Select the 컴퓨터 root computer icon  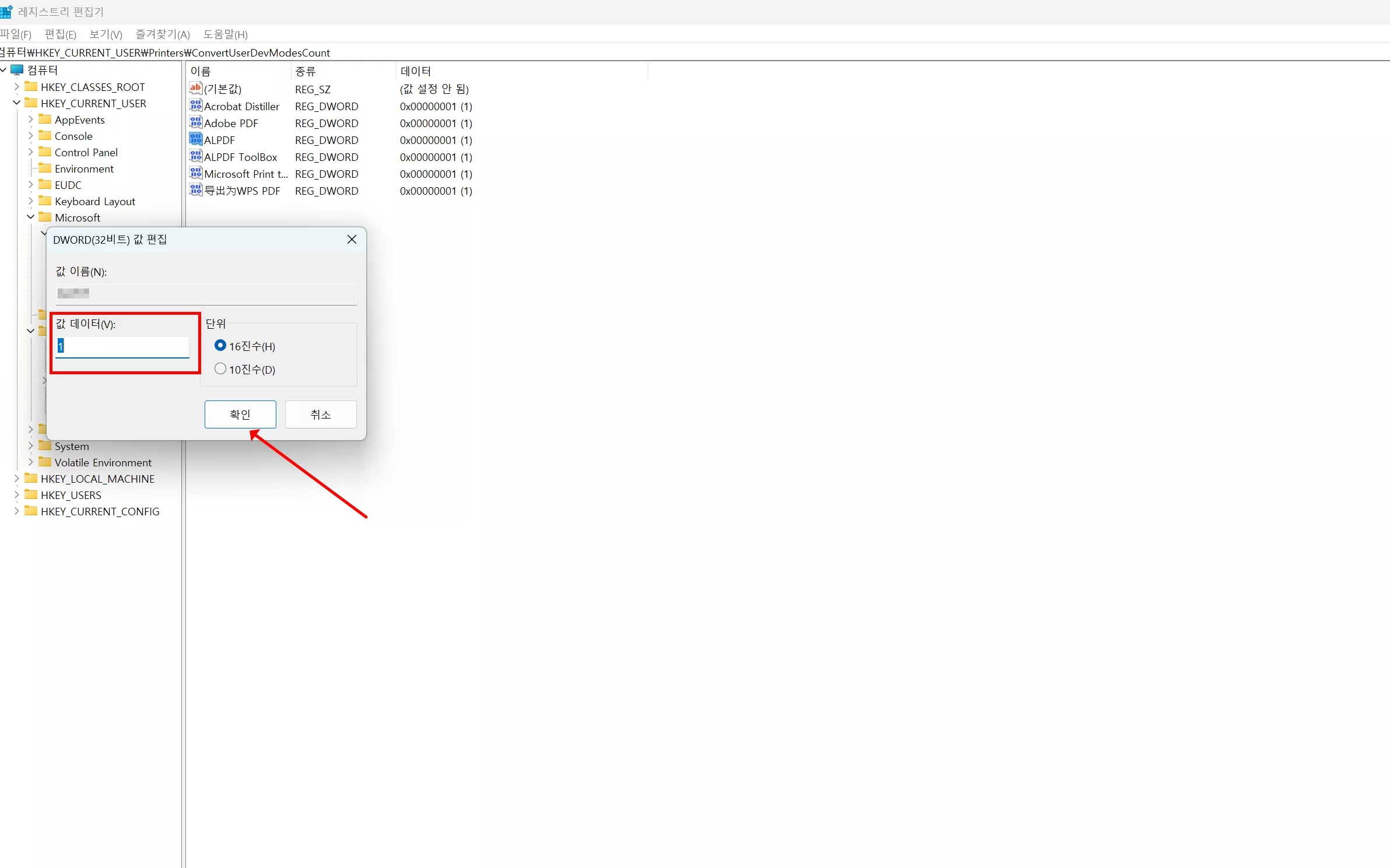17,70
